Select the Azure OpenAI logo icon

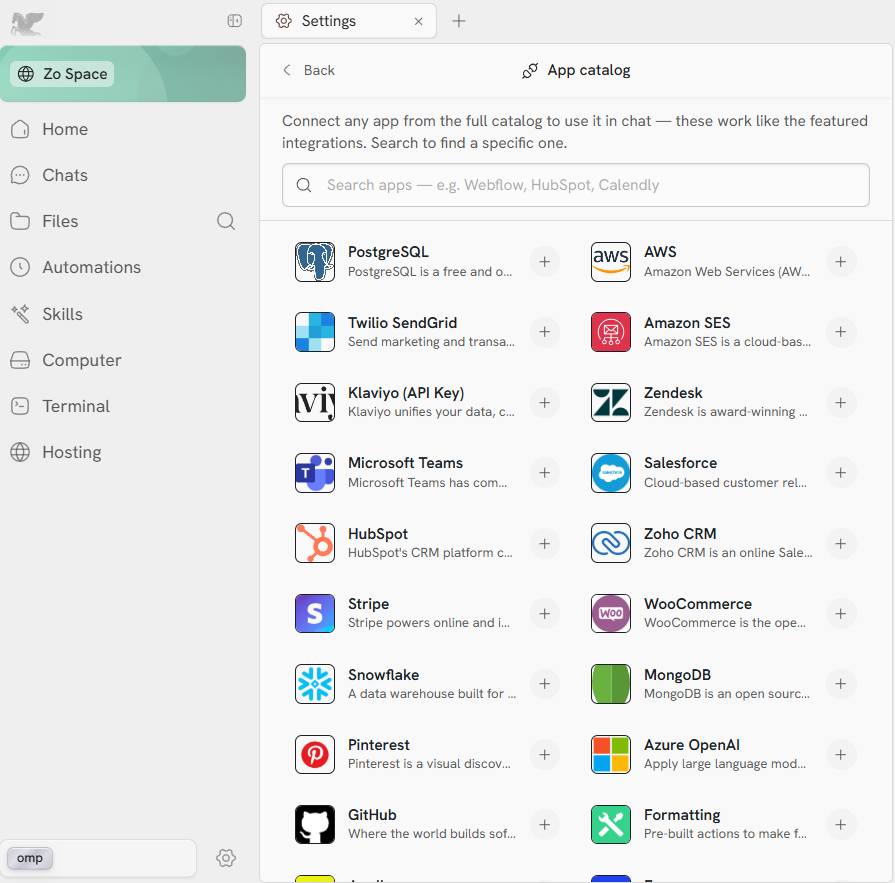click(611, 755)
